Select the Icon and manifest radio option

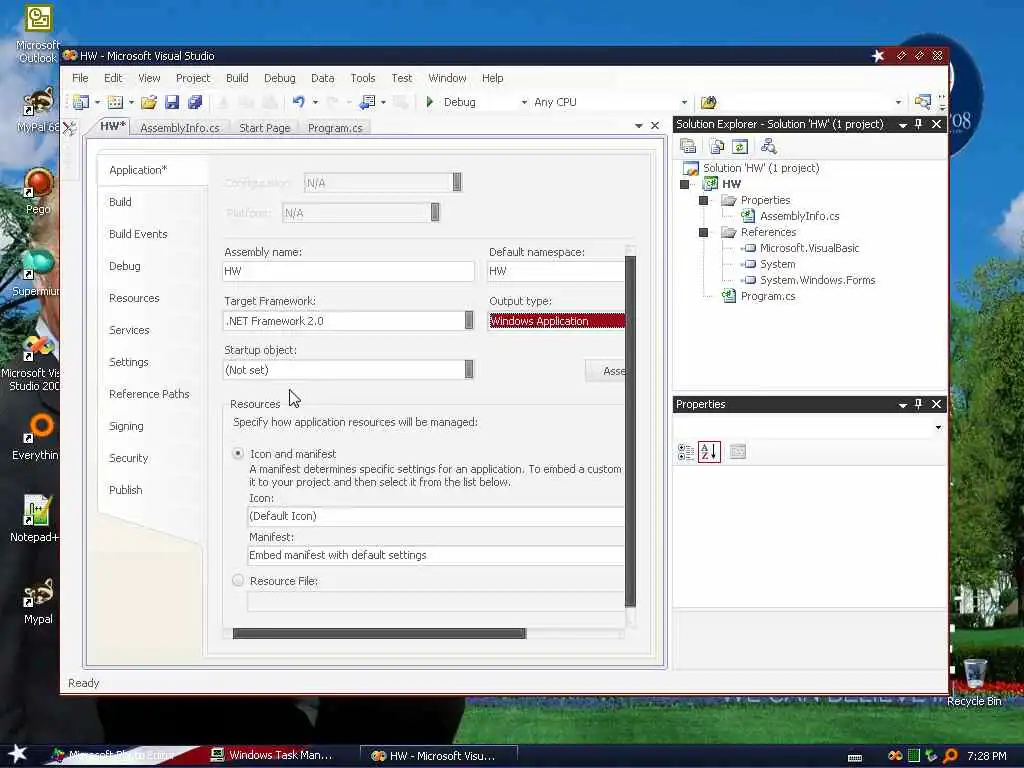click(238, 453)
